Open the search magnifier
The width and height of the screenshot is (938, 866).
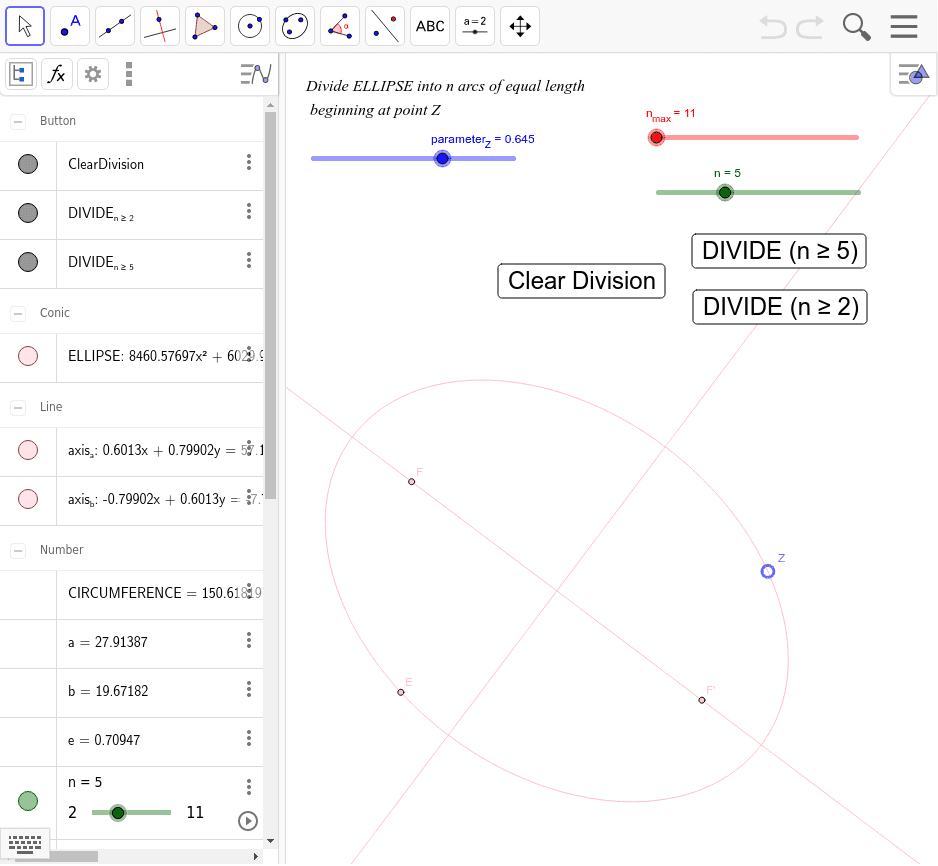coord(856,27)
